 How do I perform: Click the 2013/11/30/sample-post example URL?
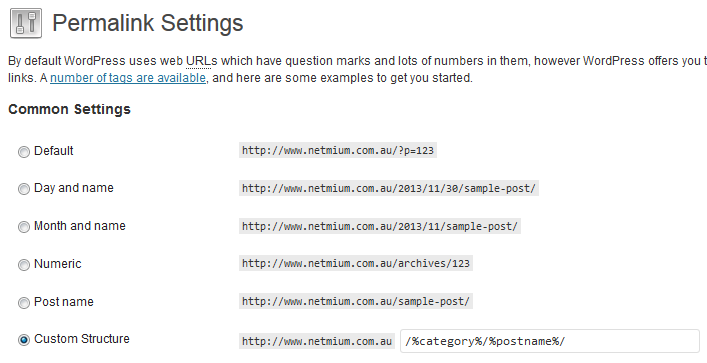[x=389, y=188]
